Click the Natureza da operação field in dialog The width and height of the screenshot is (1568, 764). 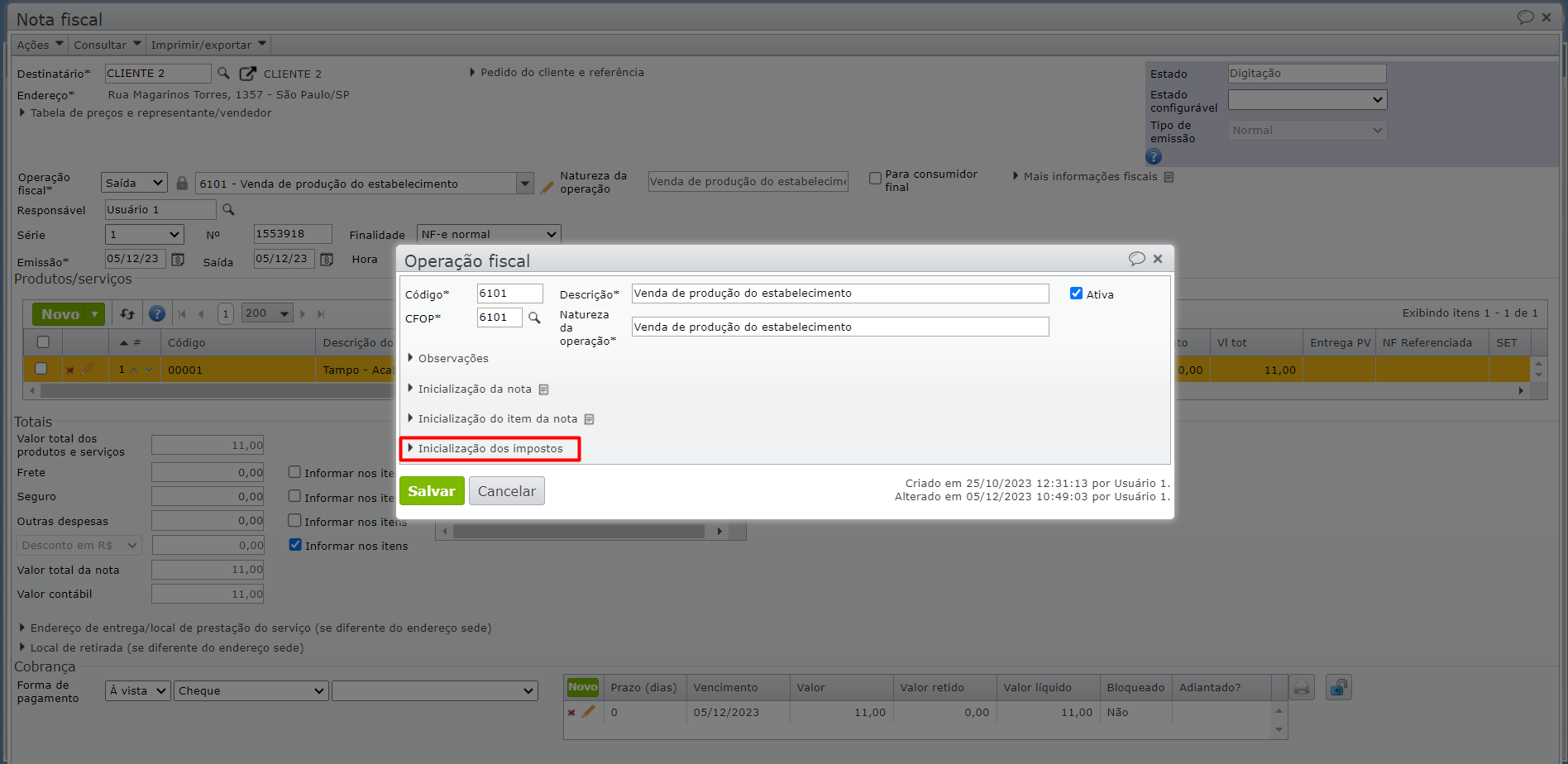tap(840, 327)
